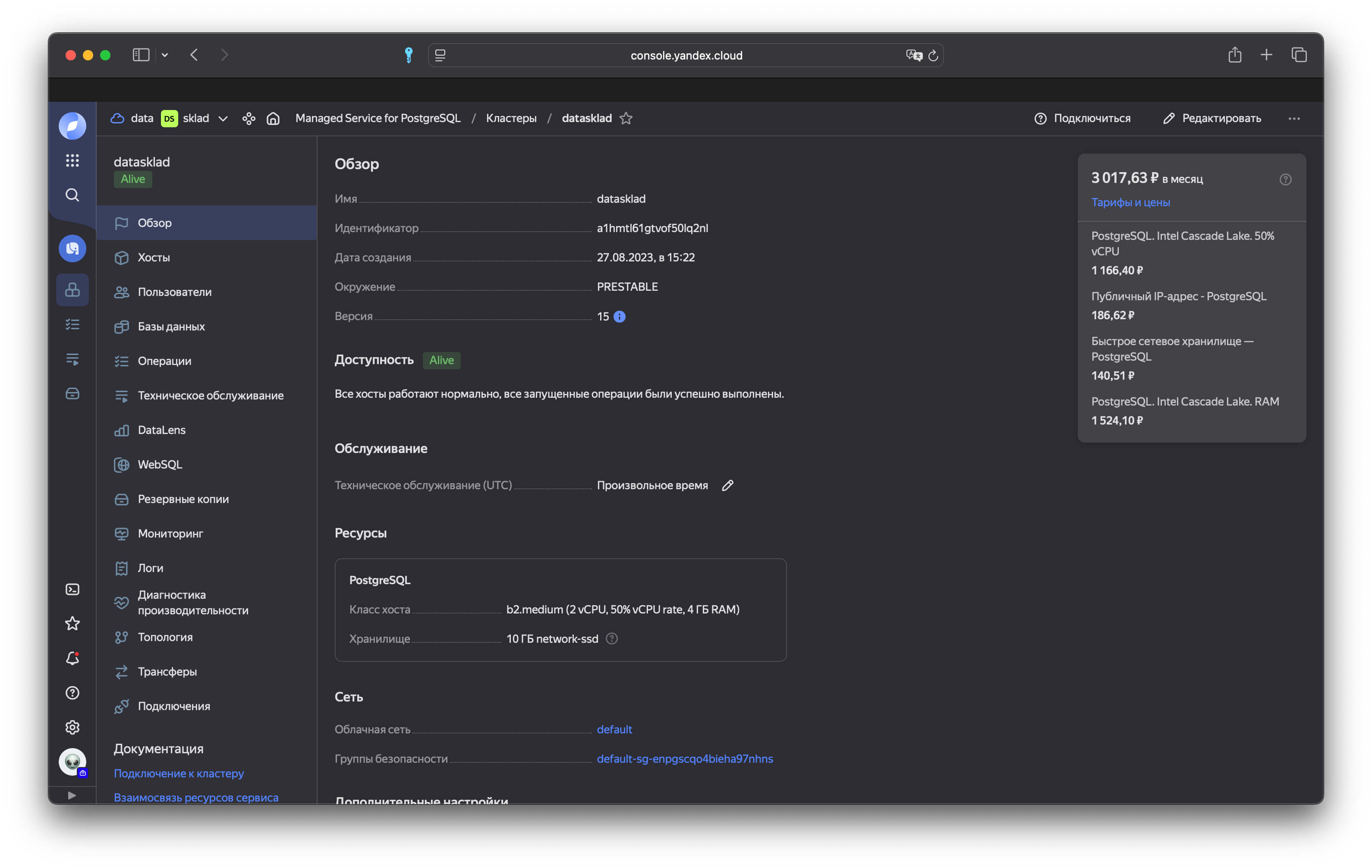
Task: Open Safari sidebar options chevron
Action: [x=165, y=55]
